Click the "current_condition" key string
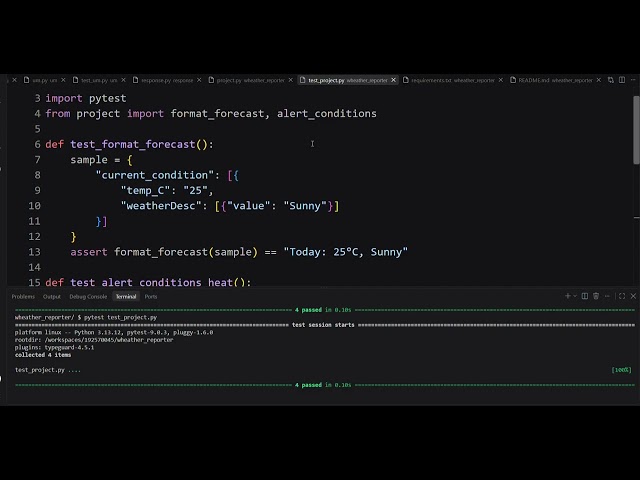The image size is (640, 480). click(x=155, y=175)
